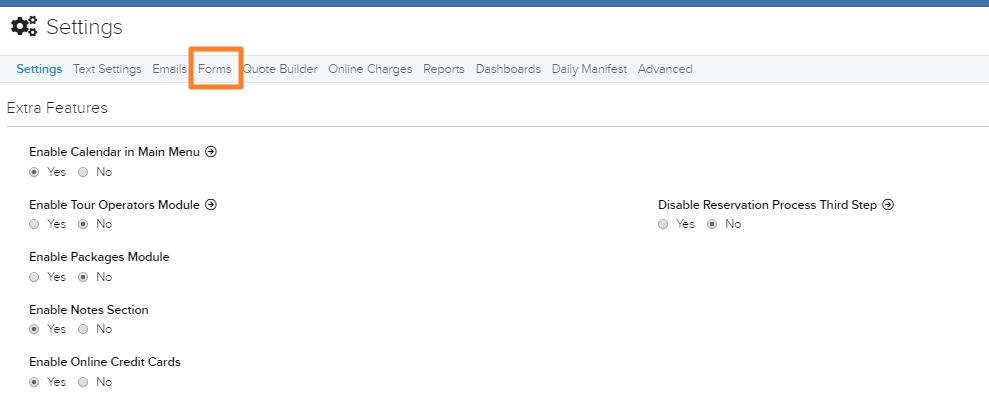
Task: View the Reports tab
Action: point(444,69)
